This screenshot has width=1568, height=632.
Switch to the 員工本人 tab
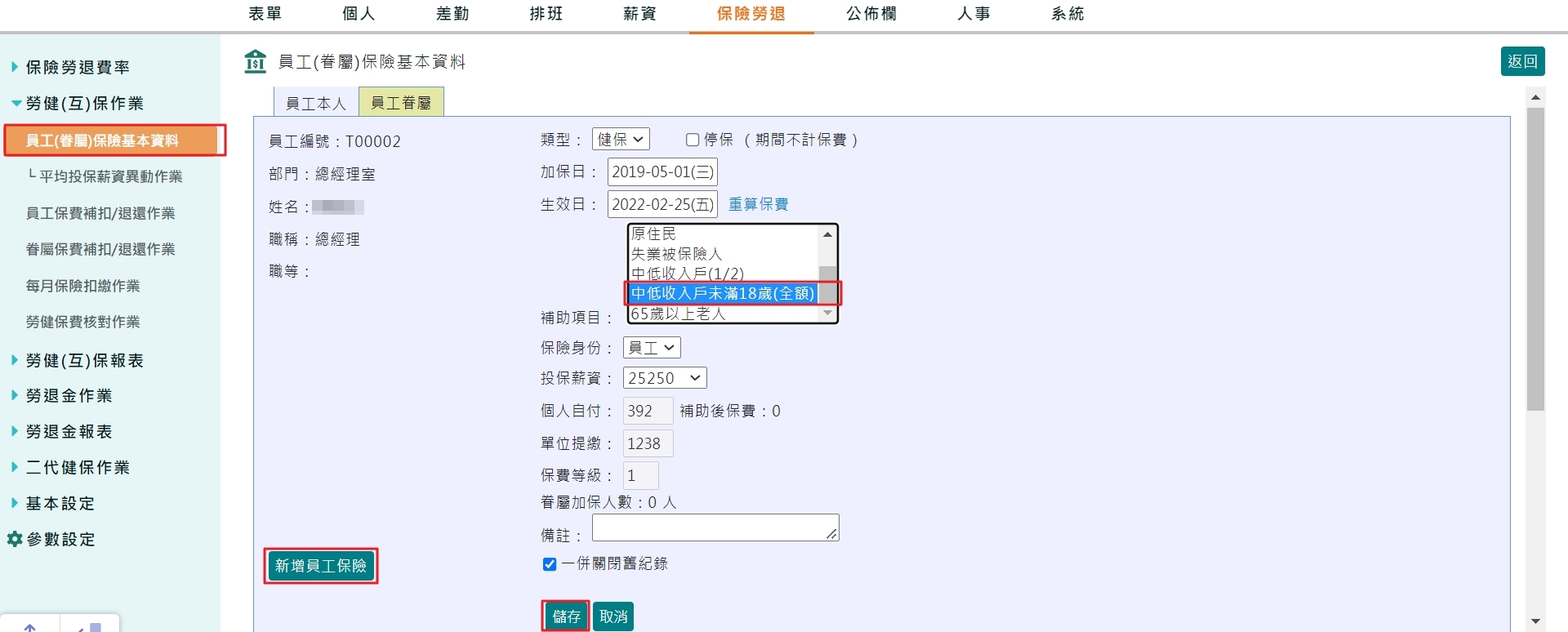(x=316, y=103)
